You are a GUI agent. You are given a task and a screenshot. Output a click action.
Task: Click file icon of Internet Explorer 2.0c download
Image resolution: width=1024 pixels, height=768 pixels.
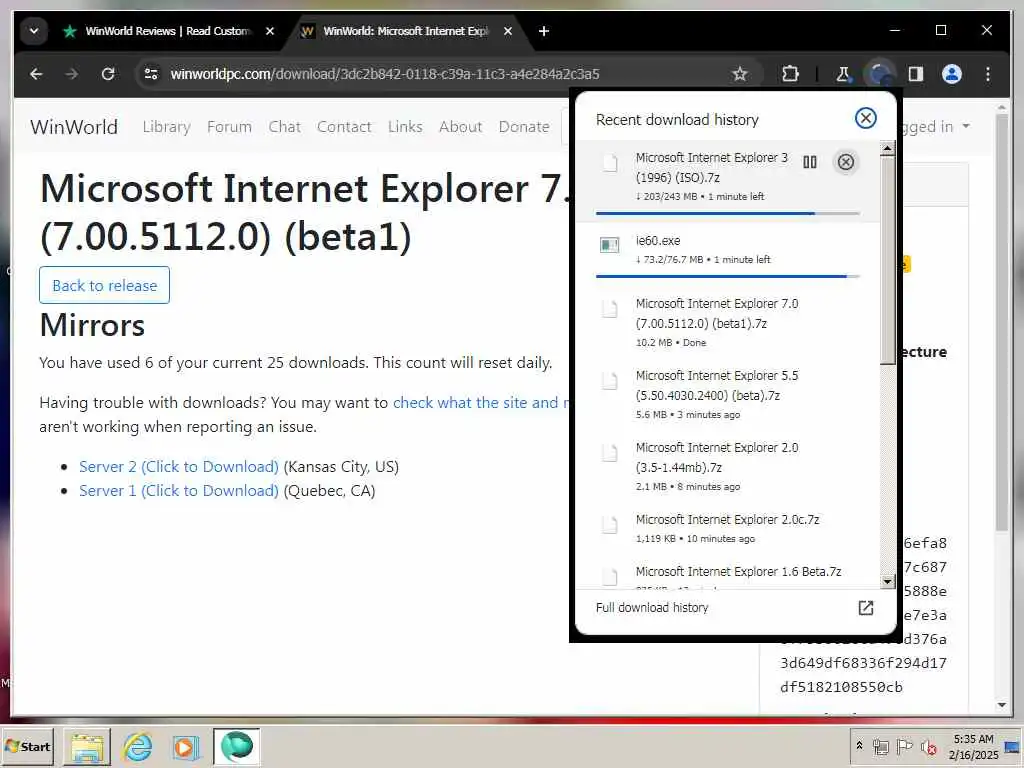(609, 524)
